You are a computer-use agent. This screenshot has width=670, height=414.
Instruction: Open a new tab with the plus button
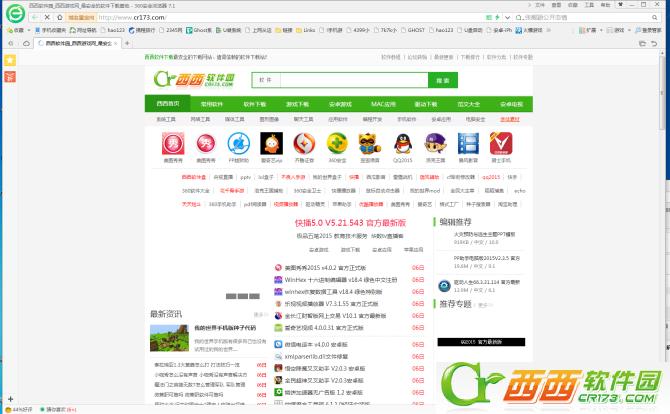coord(127,44)
